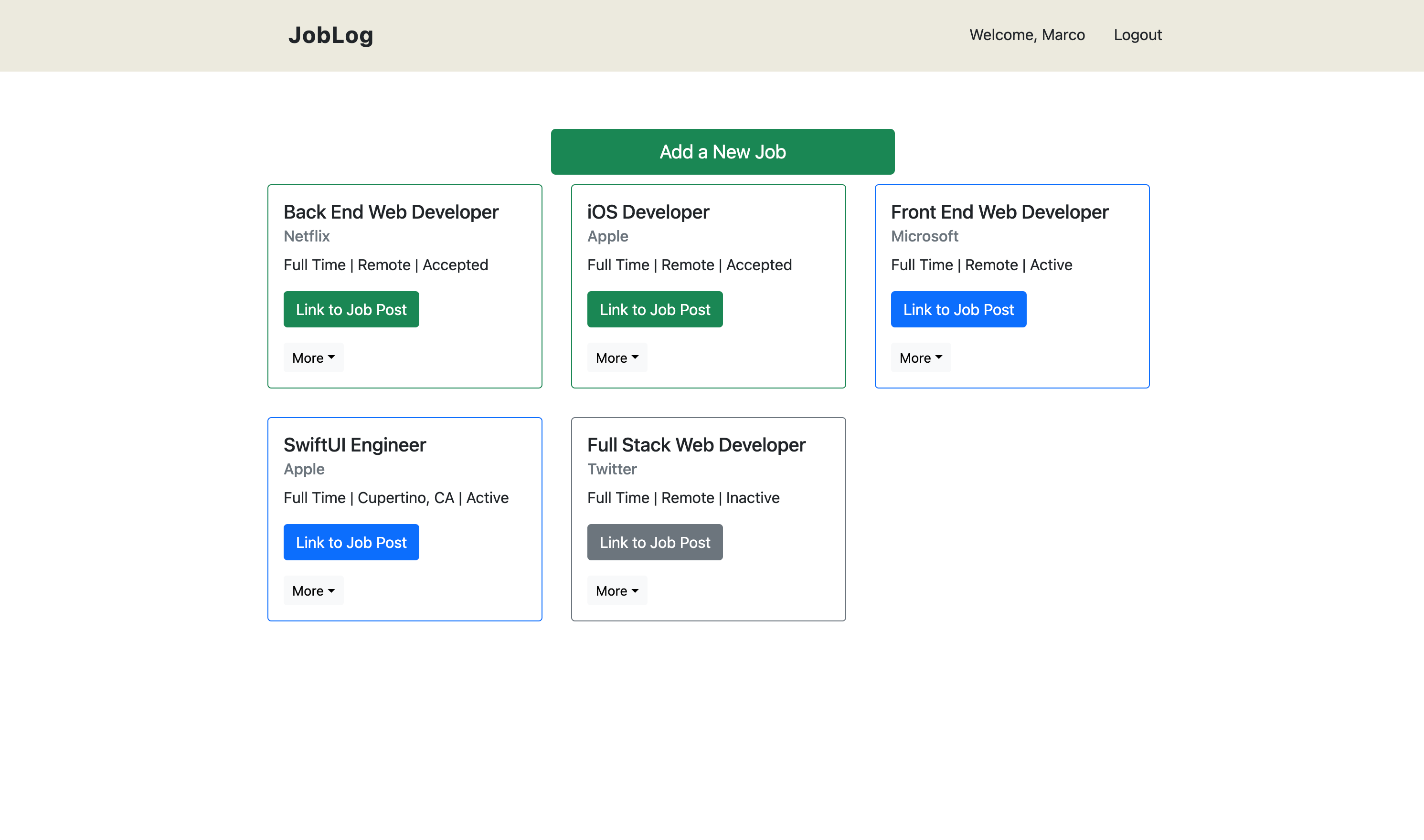Image resolution: width=1424 pixels, height=840 pixels.
Task: Click the JobLog brand in the header
Action: pos(330,34)
